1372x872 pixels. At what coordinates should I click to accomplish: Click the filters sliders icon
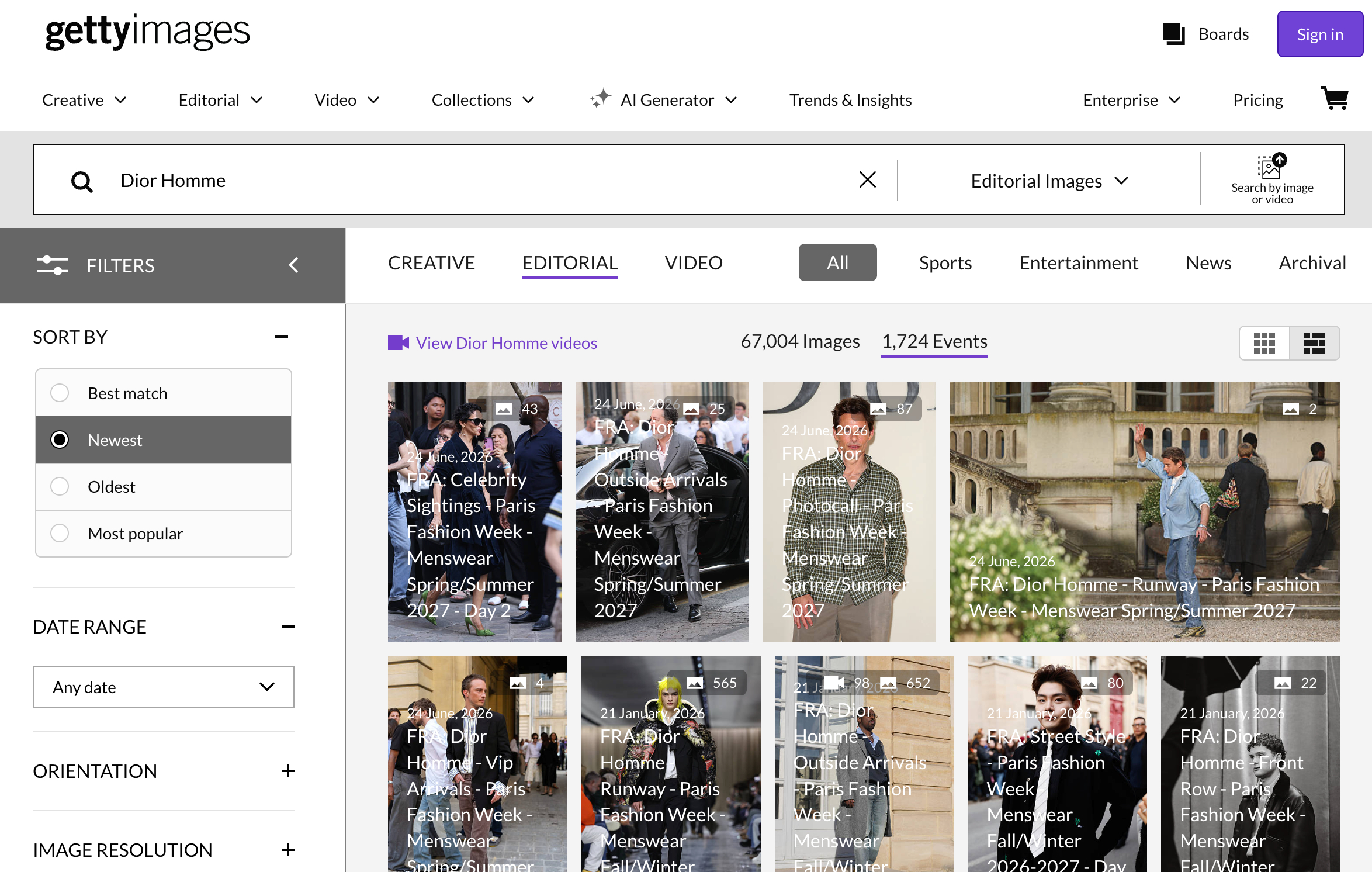click(52, 265)
